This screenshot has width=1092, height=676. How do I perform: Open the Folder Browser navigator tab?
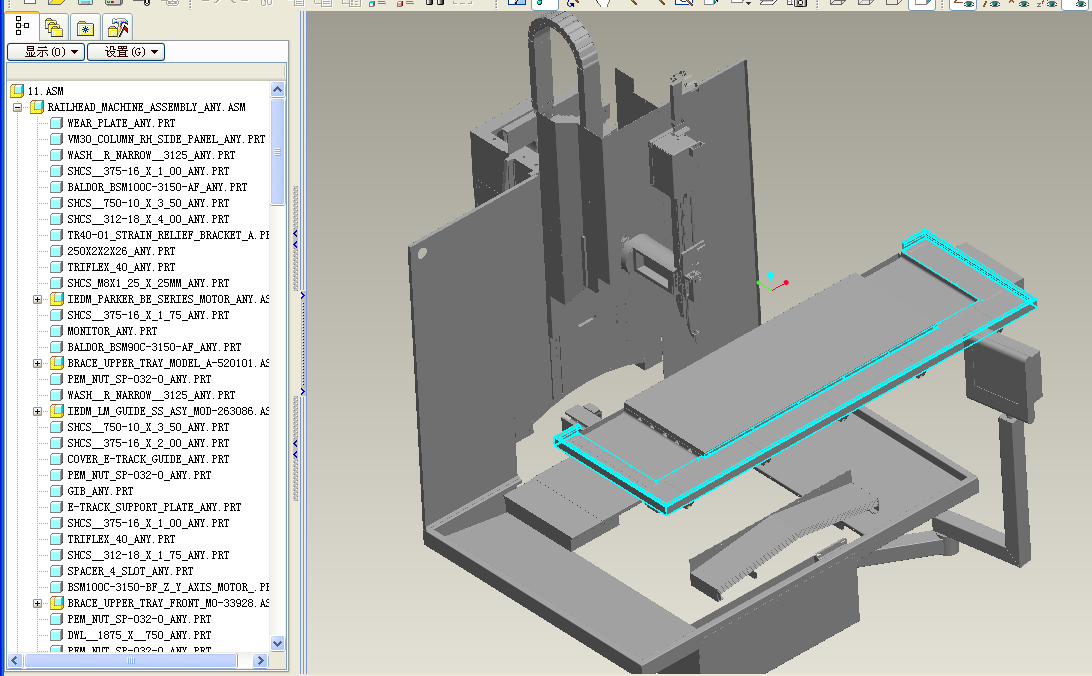coord(54,27)
